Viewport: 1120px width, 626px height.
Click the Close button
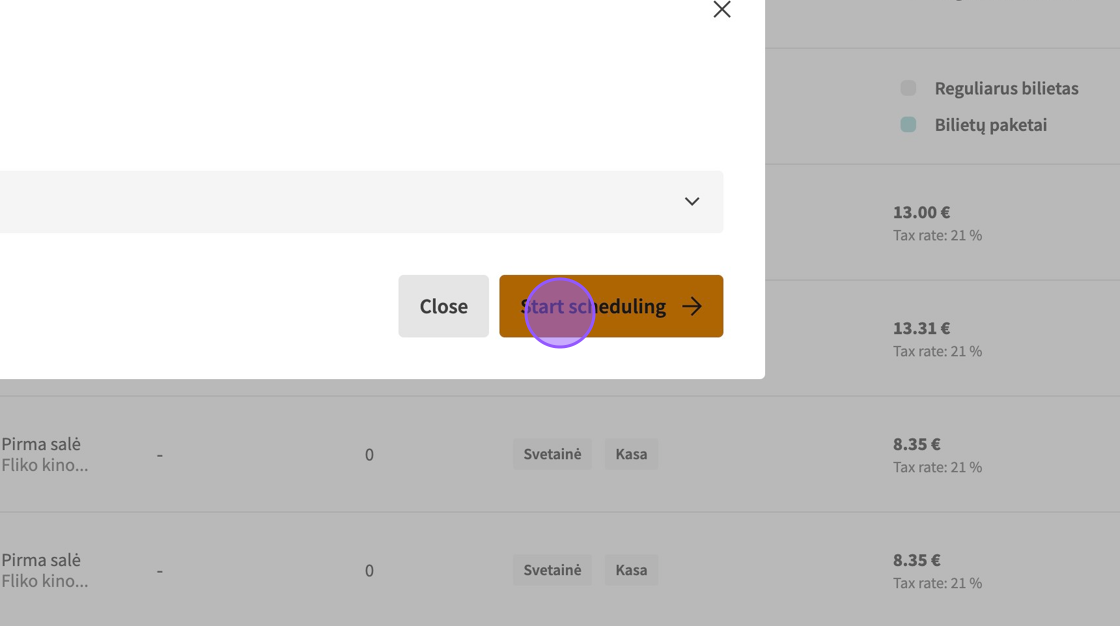click(443, 306)
